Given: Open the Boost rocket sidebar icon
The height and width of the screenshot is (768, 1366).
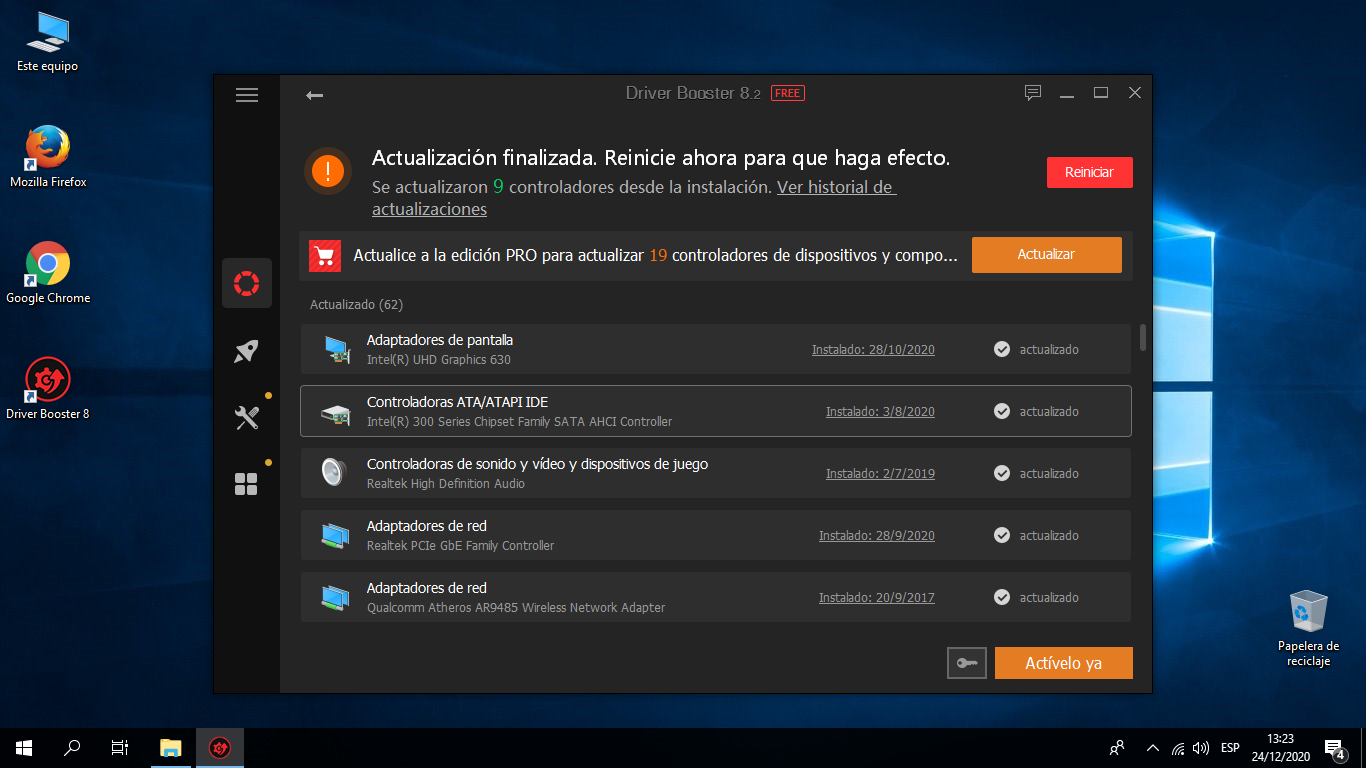Looking at the screenshot, I should click(x=246, y=351).
